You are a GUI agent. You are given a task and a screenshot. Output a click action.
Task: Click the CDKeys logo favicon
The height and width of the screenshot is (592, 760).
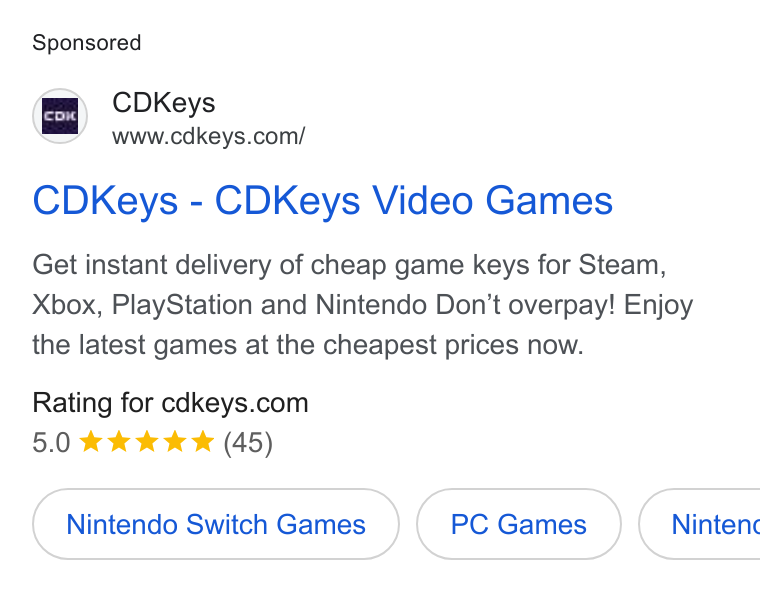point(60,116)
